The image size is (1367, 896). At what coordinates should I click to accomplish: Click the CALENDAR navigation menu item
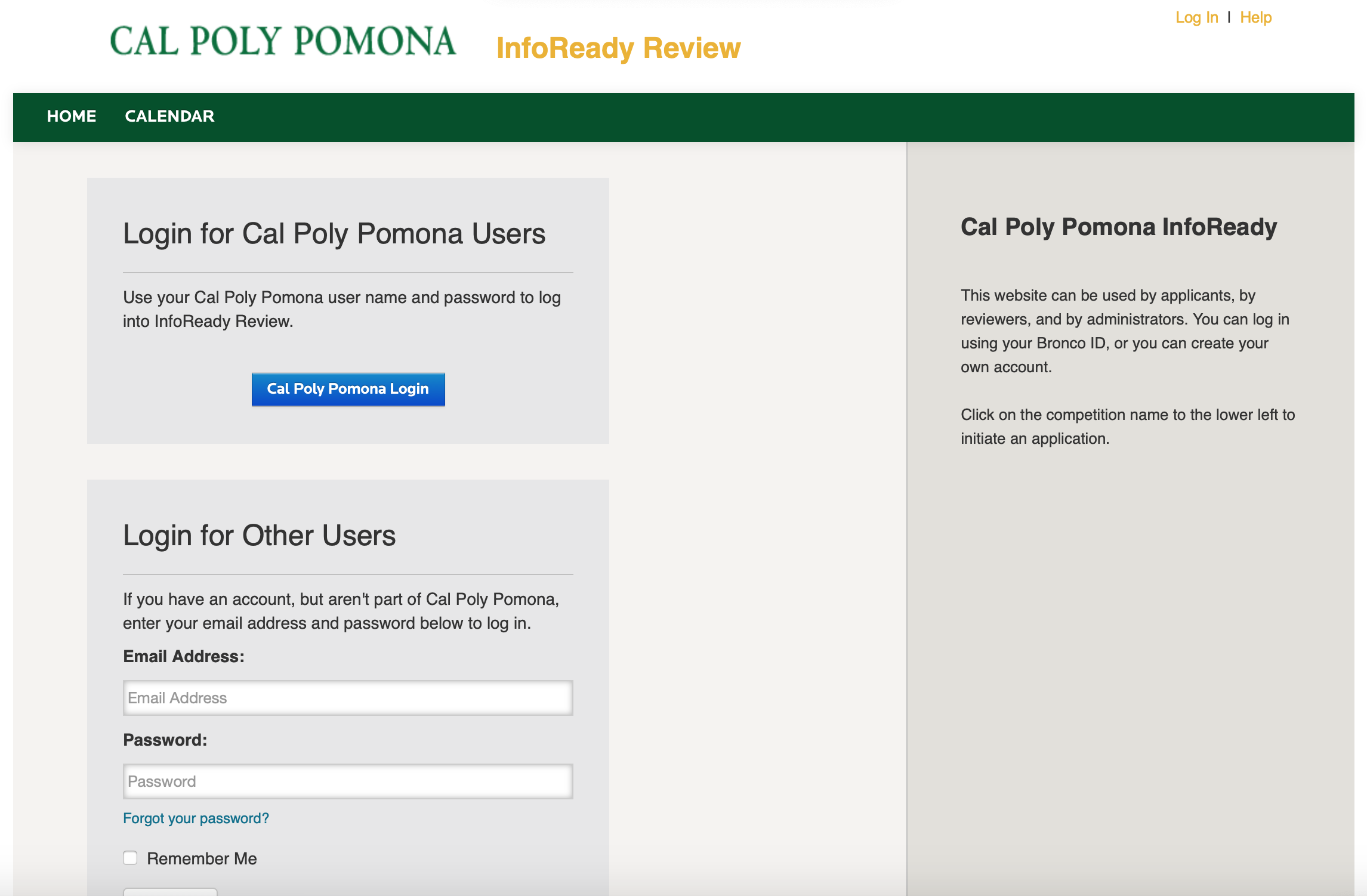(x=168, y=116)
